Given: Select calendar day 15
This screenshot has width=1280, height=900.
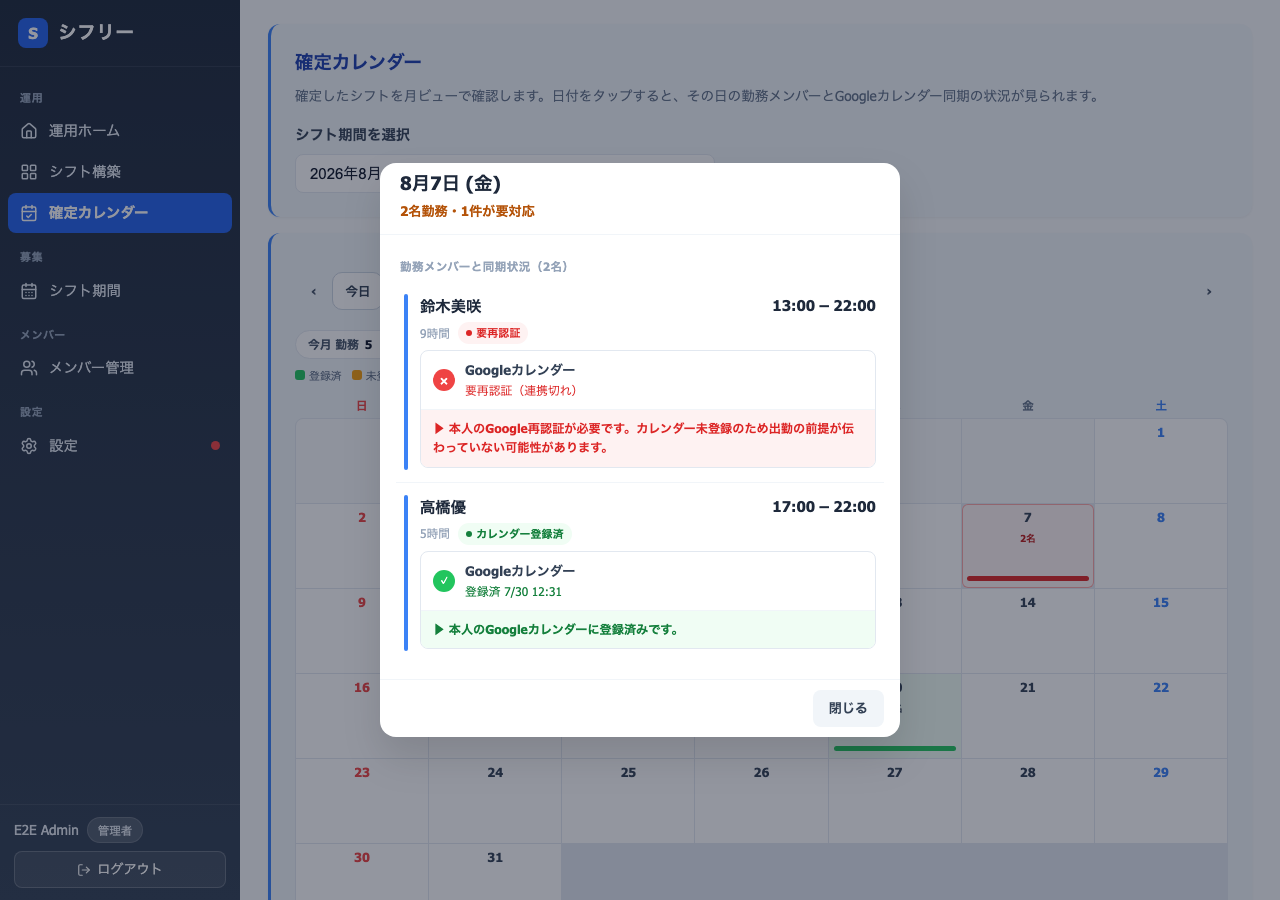Looking at the screenshot, I should point(1161,631).
